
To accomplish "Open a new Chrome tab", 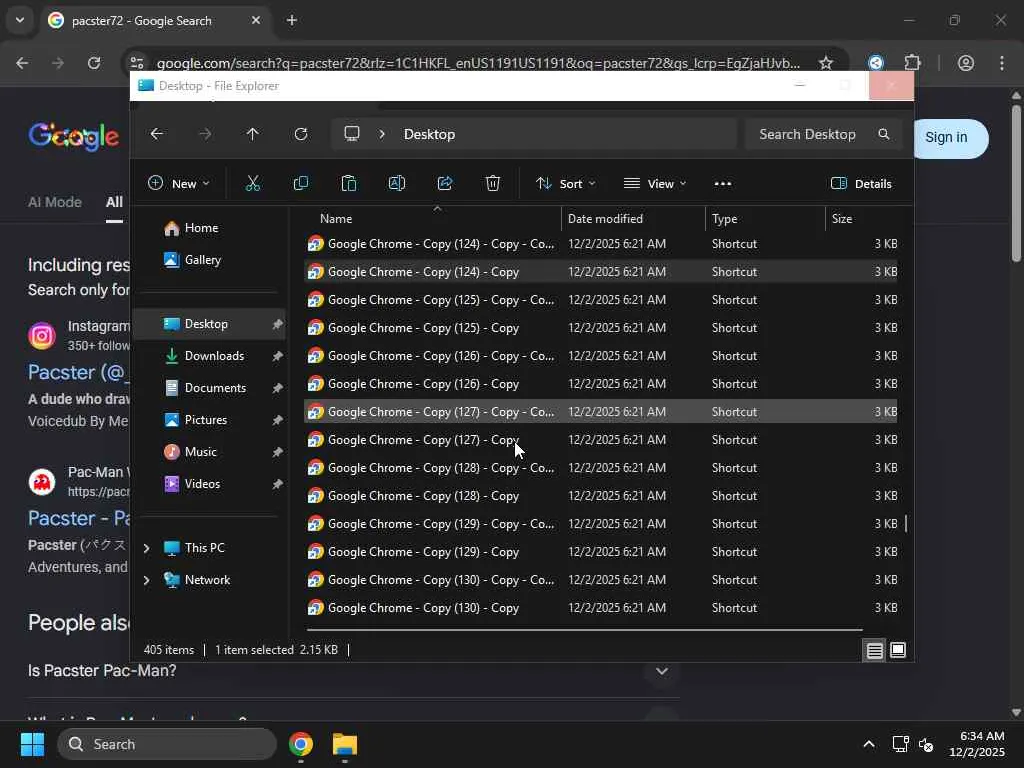I will (292, 20).
